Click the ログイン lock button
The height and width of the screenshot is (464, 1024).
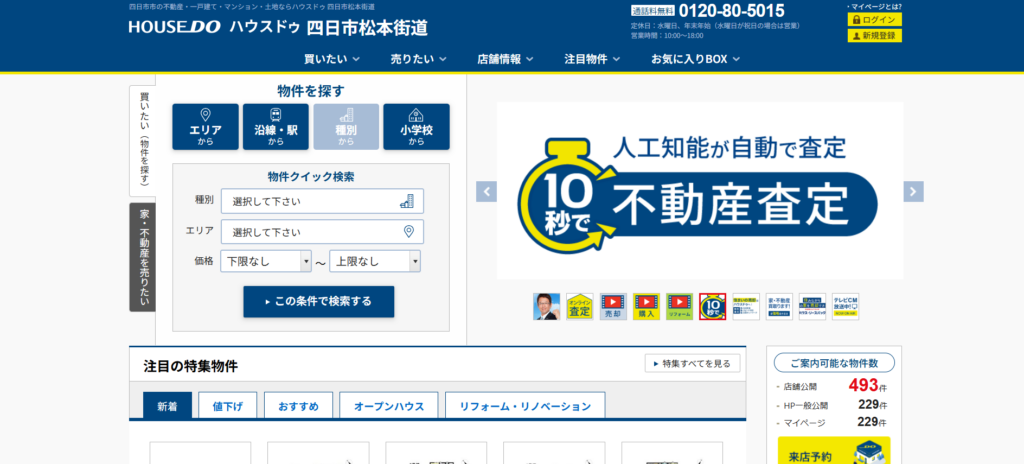(874, 20)
